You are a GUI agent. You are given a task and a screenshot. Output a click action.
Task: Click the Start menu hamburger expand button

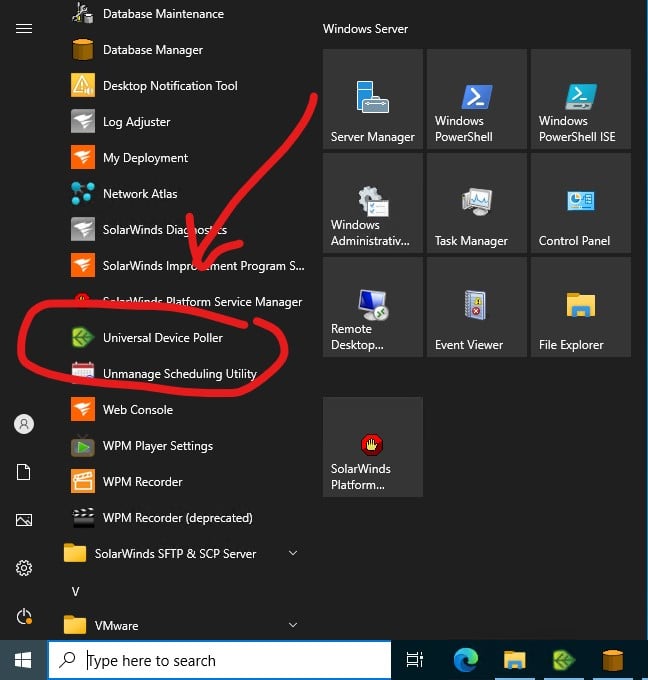(24, 29)
